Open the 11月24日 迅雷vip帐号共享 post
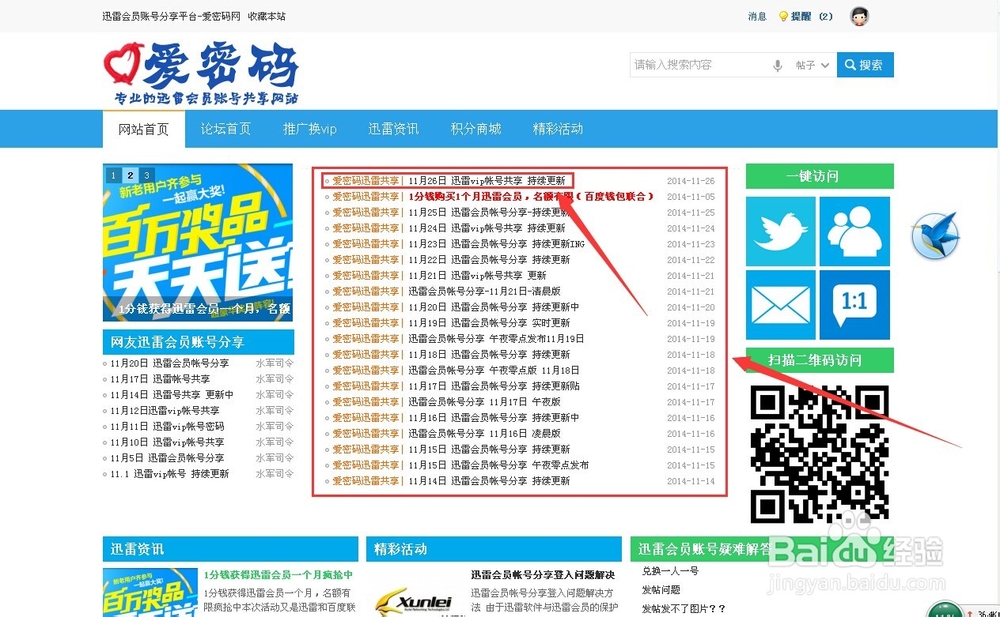 [487, 228]
